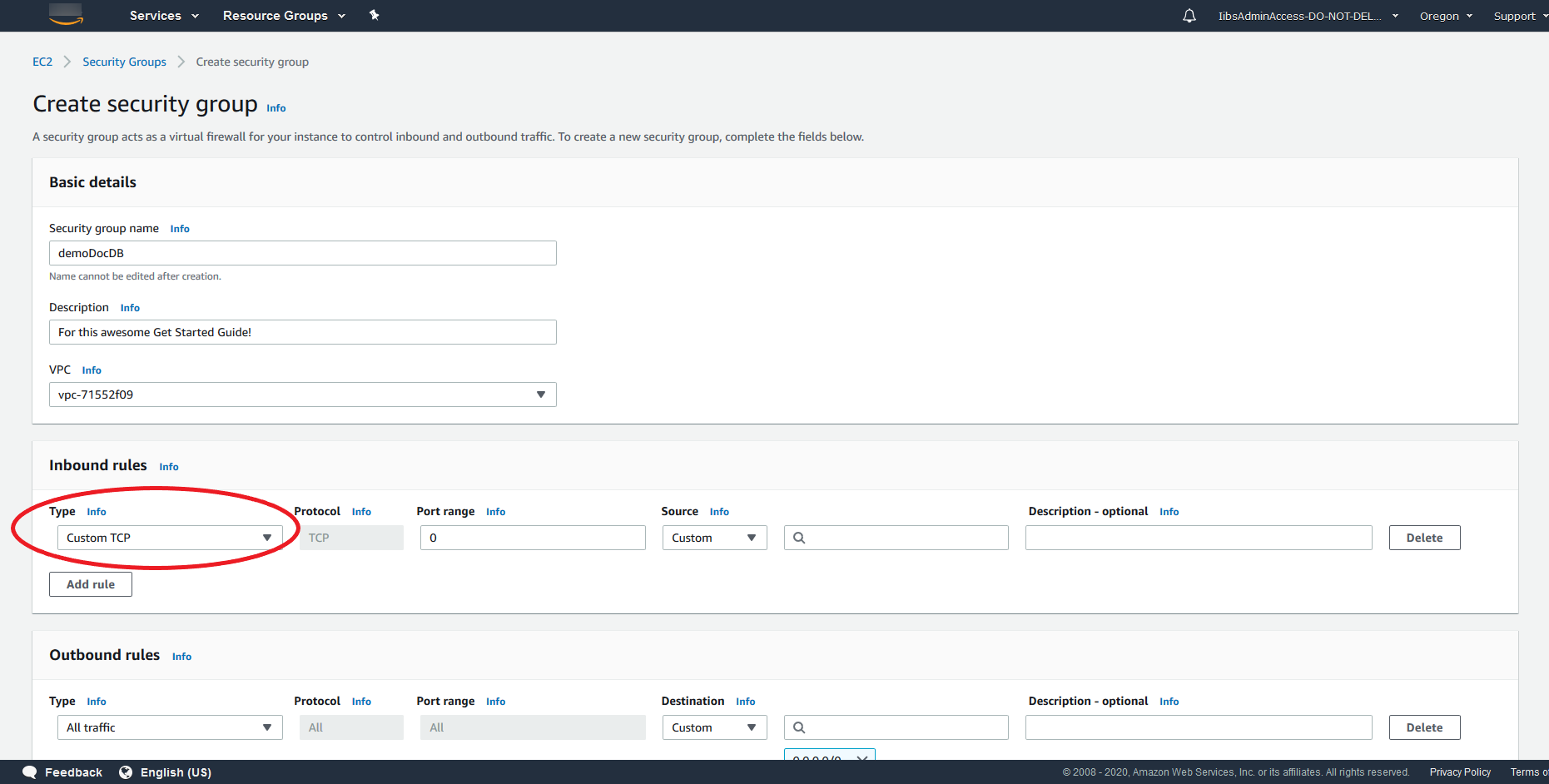Click the pin shortcut icon in navbar
The width and height of the screenshot is (1549, 784).
(x=374, y=15)
